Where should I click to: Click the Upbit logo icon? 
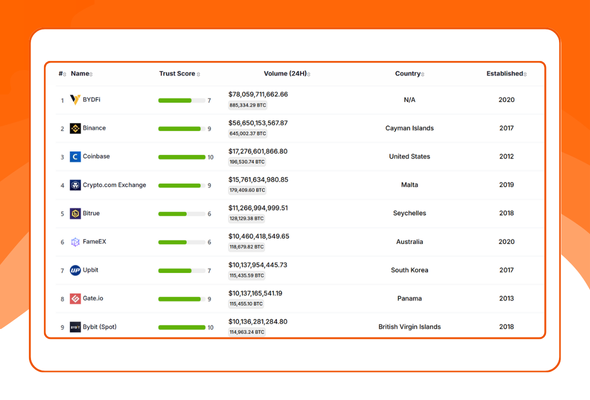coord(75,270)
